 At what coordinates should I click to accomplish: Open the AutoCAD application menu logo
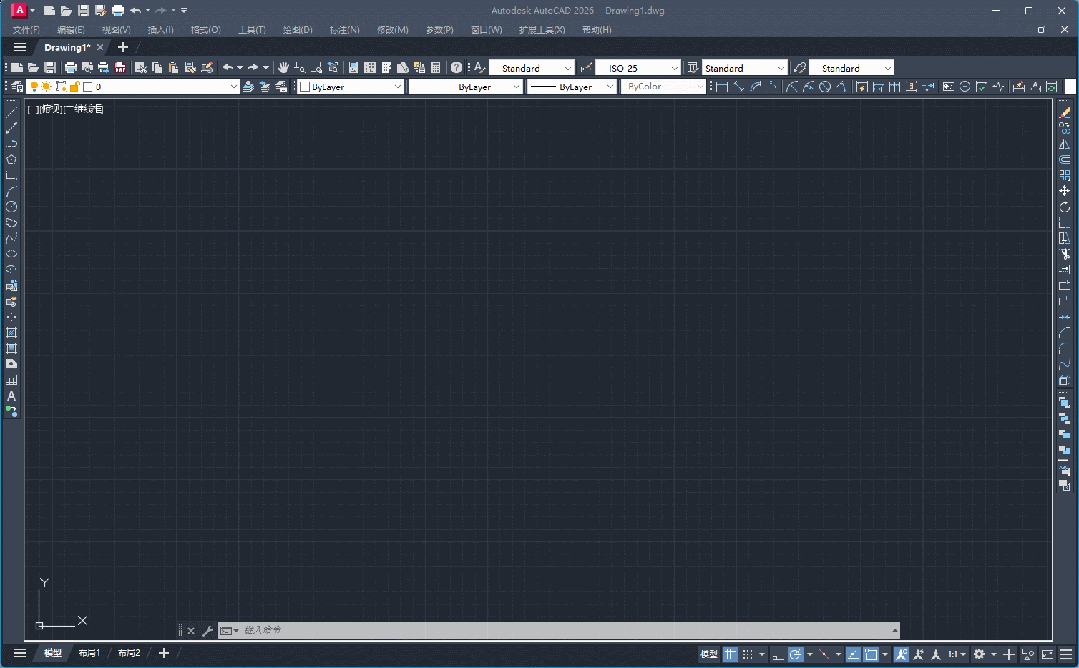[x=19, y=10]
